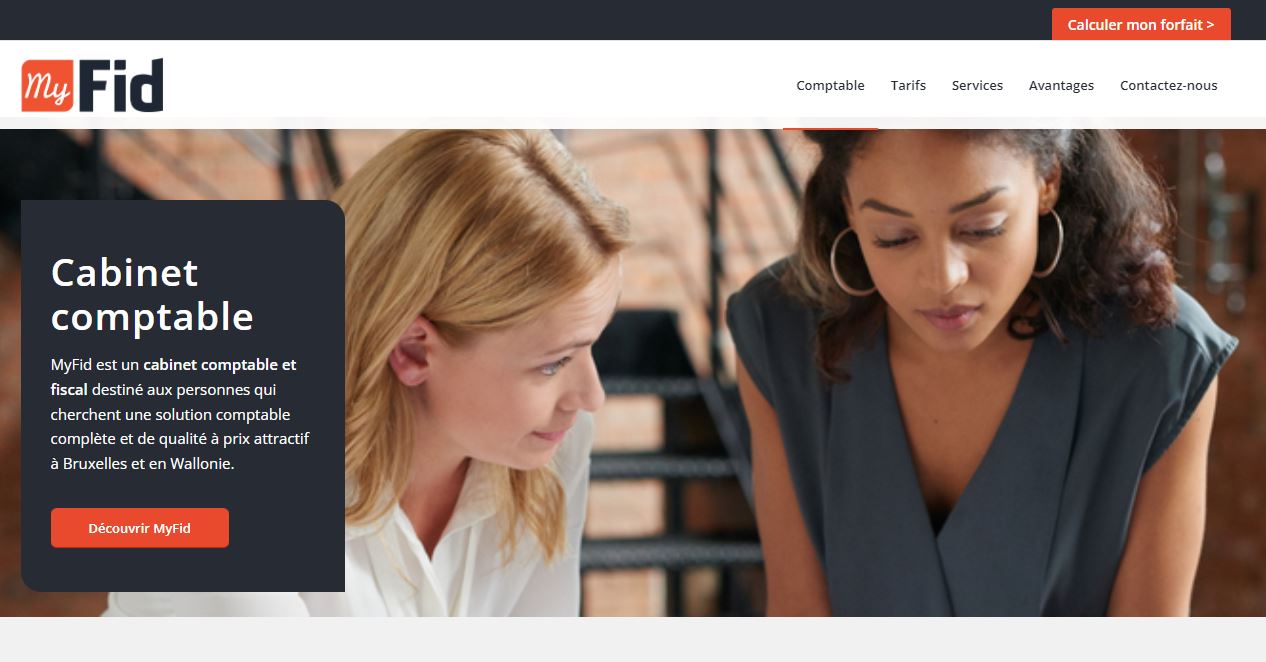Click the MyFid logo in the header
1266x662 pixels.
pyautogui.click(x=92, y=85)
